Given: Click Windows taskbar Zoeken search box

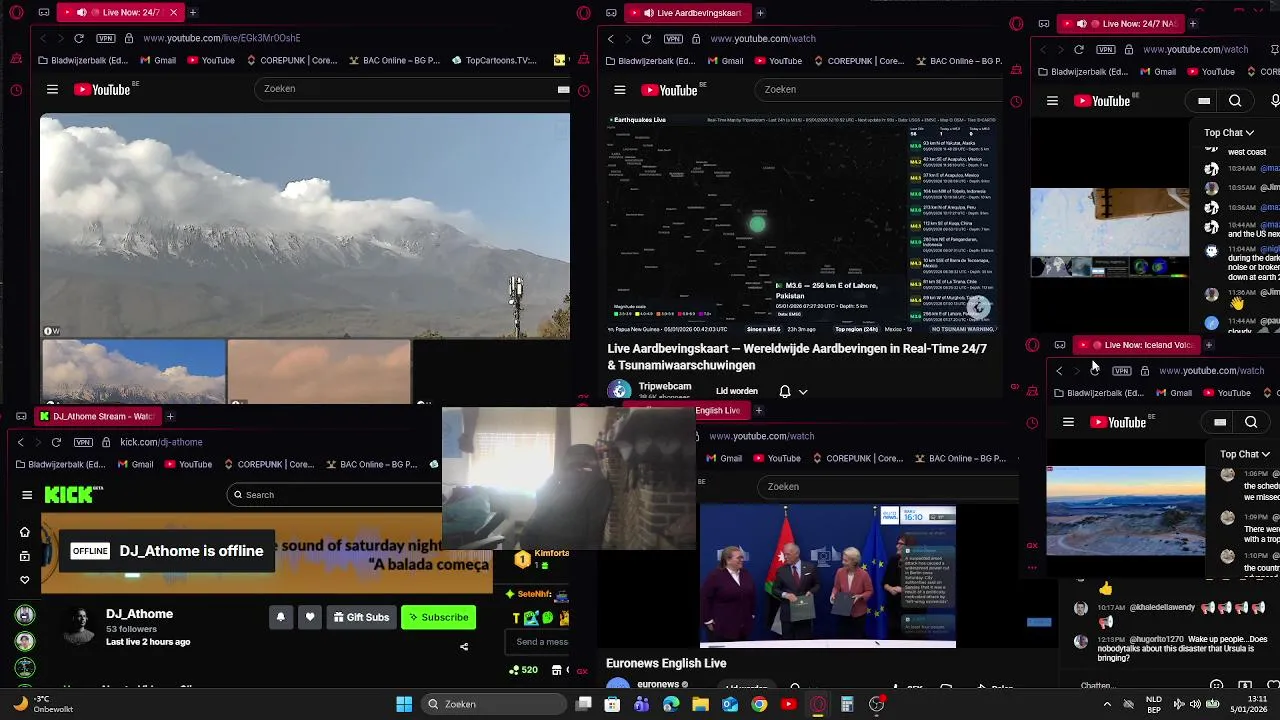Looking at the screenshot, I should point(495,704).
